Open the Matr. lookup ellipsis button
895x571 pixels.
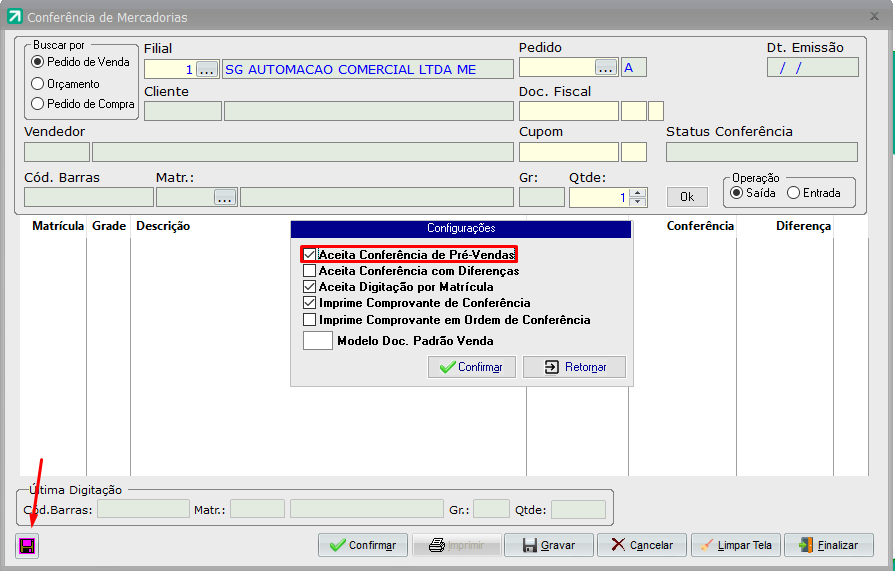pos(224,198)
